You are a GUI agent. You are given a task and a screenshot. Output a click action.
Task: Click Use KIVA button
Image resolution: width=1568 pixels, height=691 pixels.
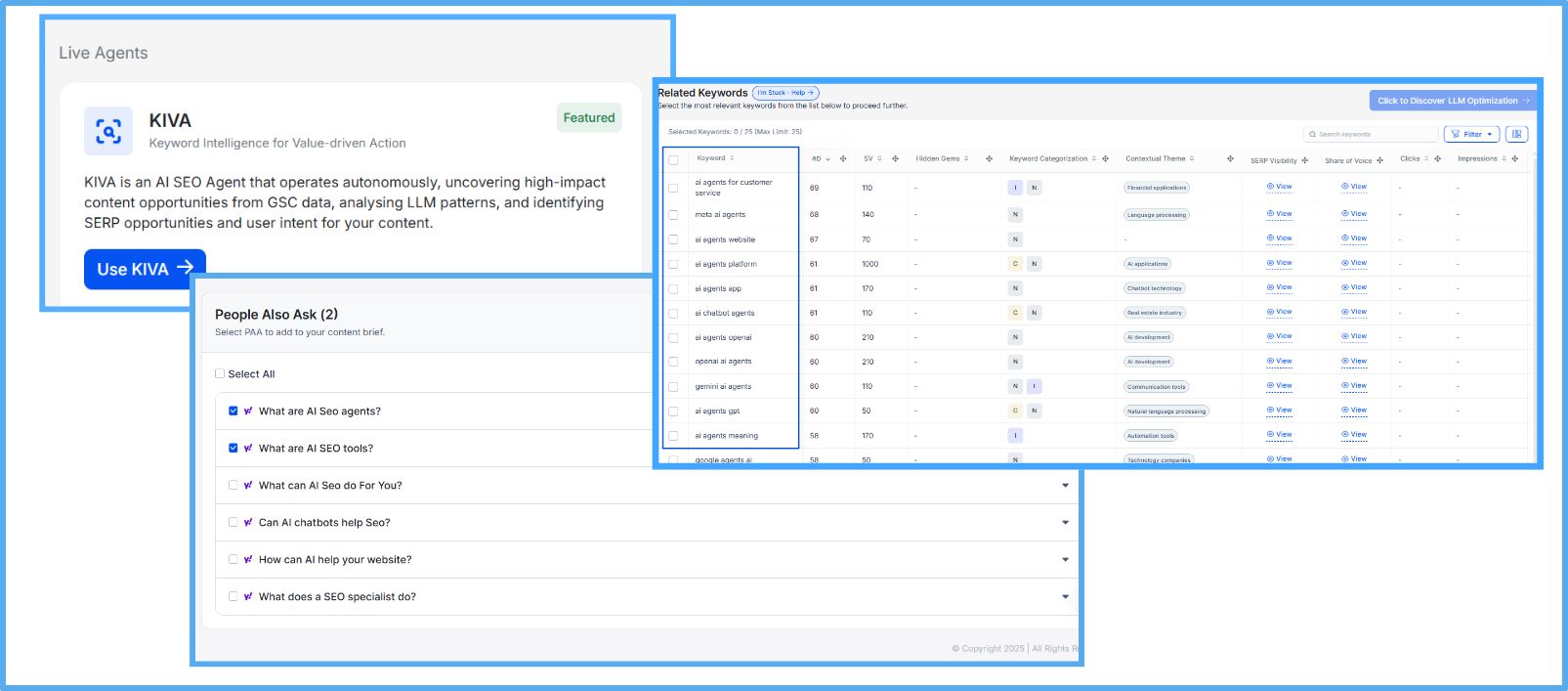tap(145, 269)
